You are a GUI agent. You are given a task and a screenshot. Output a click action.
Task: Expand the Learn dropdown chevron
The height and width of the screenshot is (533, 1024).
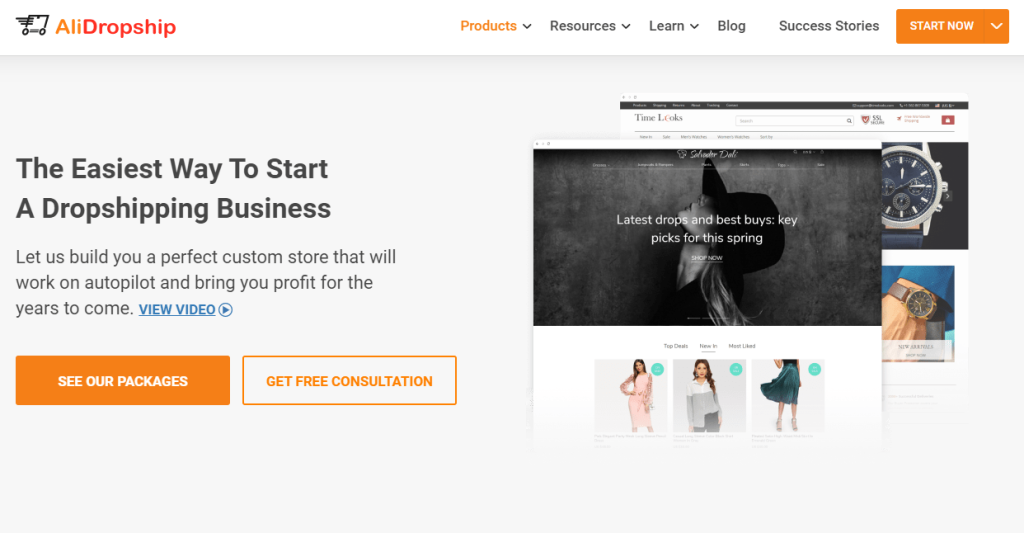(694, 27)
